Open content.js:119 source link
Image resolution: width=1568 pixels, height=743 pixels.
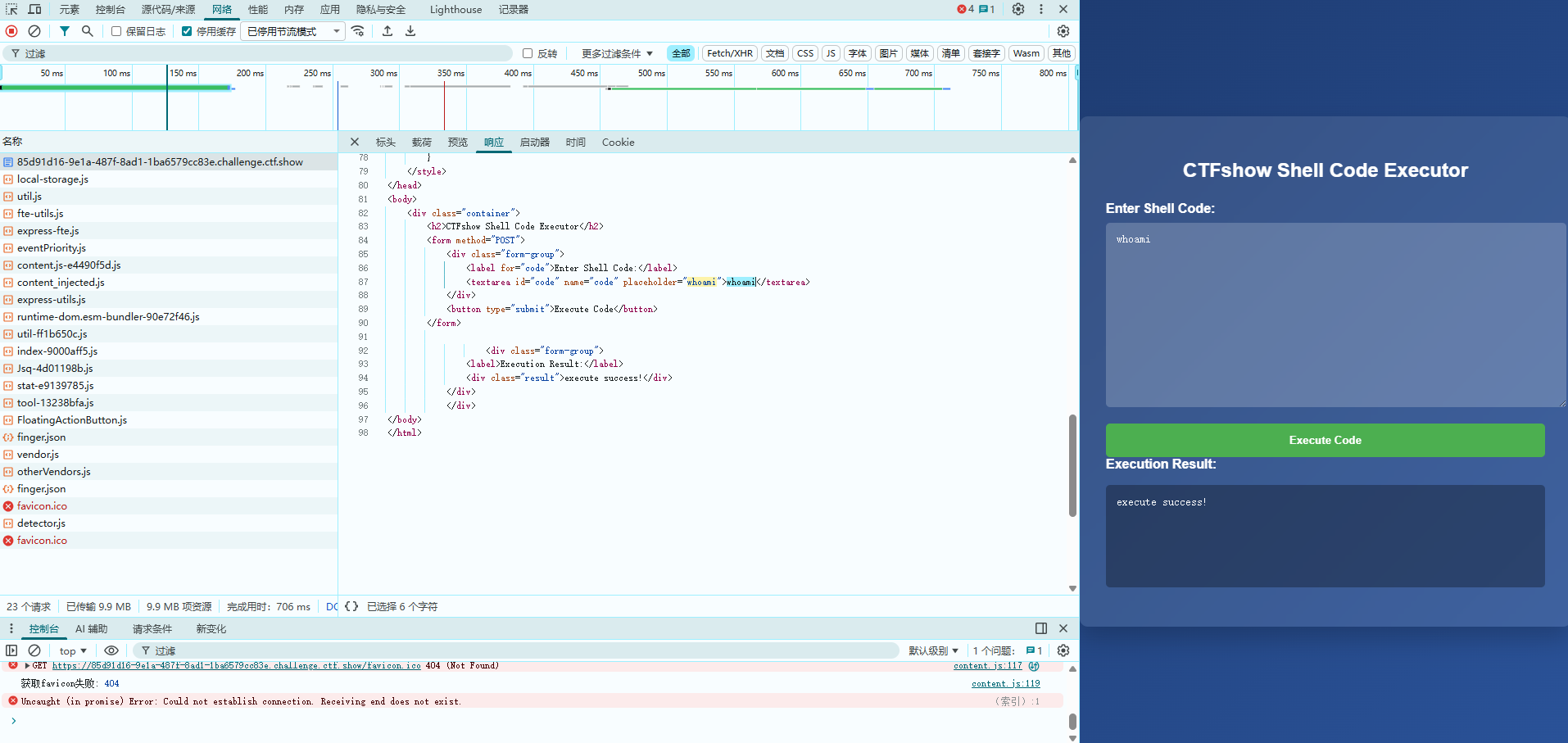pyautogui.click(x=1005, y=683)
